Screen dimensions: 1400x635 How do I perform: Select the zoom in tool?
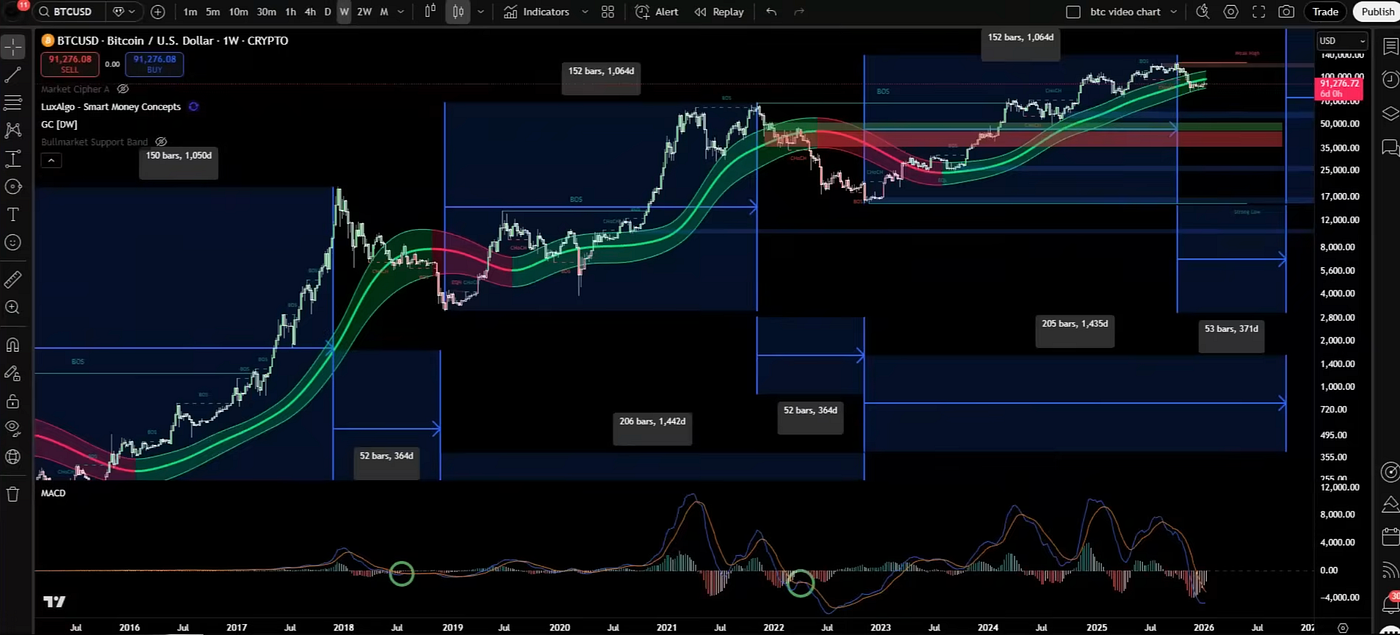pyautogui.click(x=13, y=308)
